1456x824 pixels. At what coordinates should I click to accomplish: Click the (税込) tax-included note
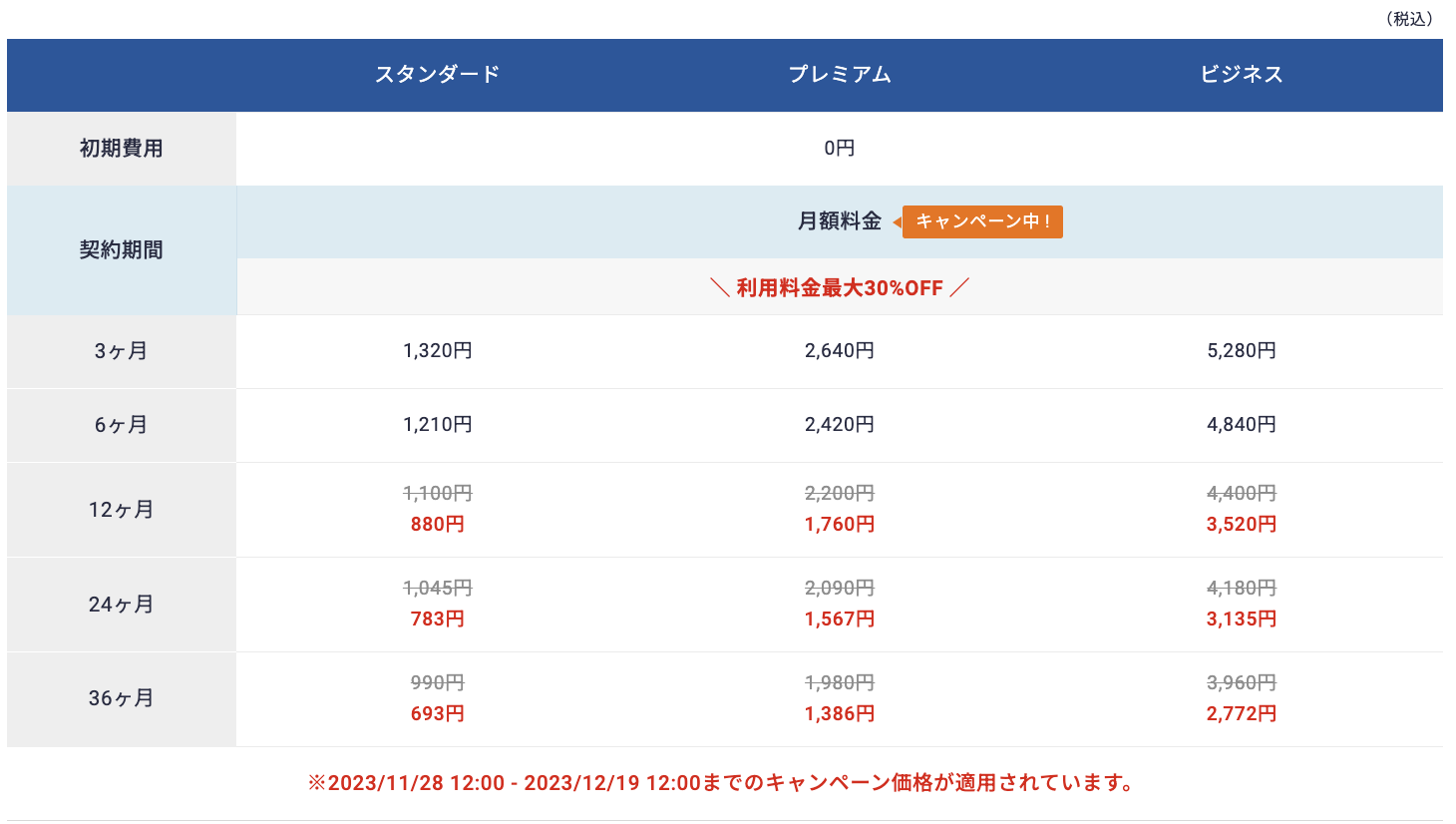pos(1409,19)
